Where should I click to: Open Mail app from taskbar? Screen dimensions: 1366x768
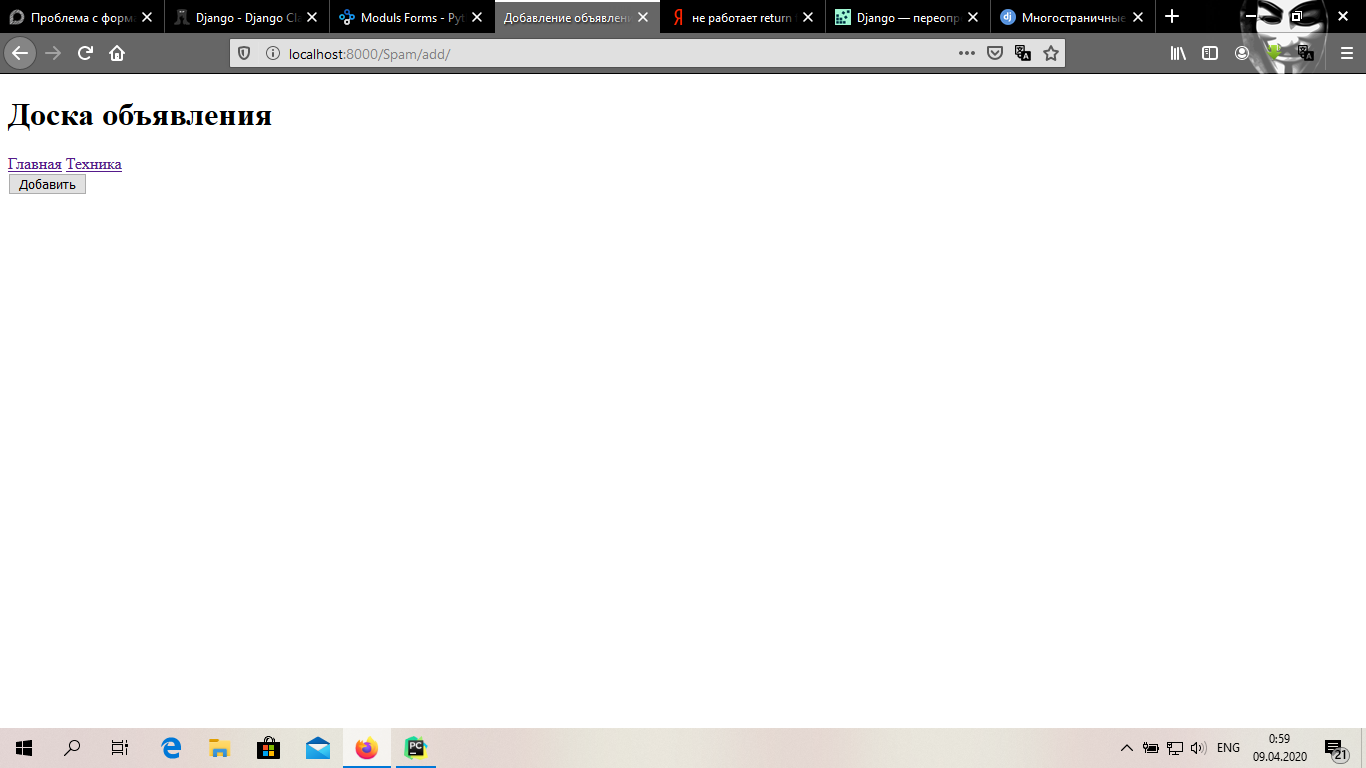(318, 748)
